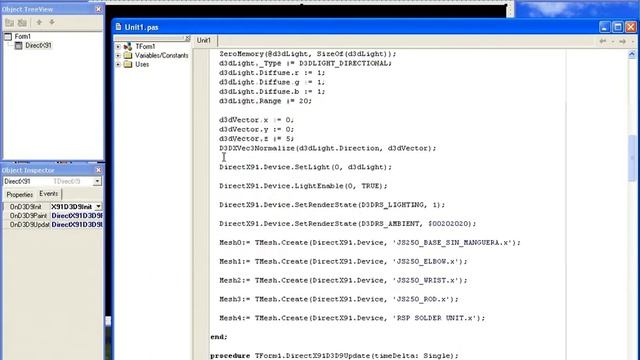The image size is (640, 360).
Task: Close the code explorer pane
Action: pyautogui.click(x=187, y=38)
